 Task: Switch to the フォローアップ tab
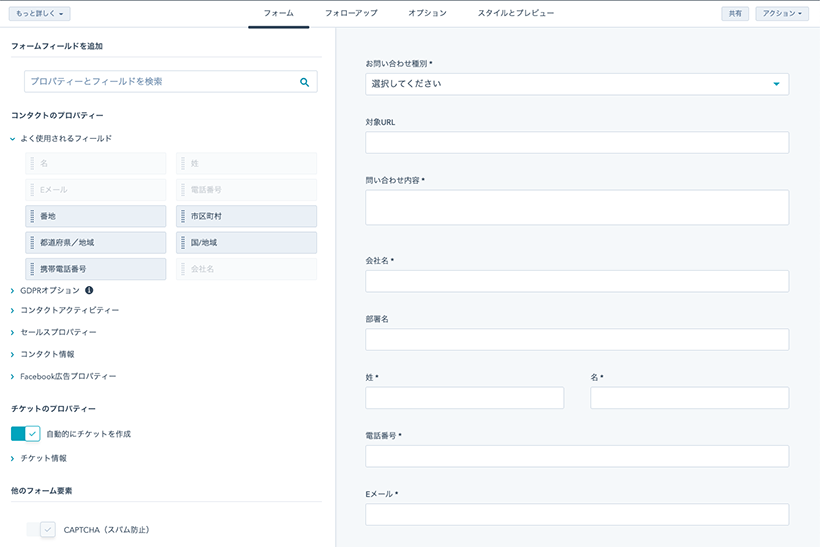pos(351,13)
